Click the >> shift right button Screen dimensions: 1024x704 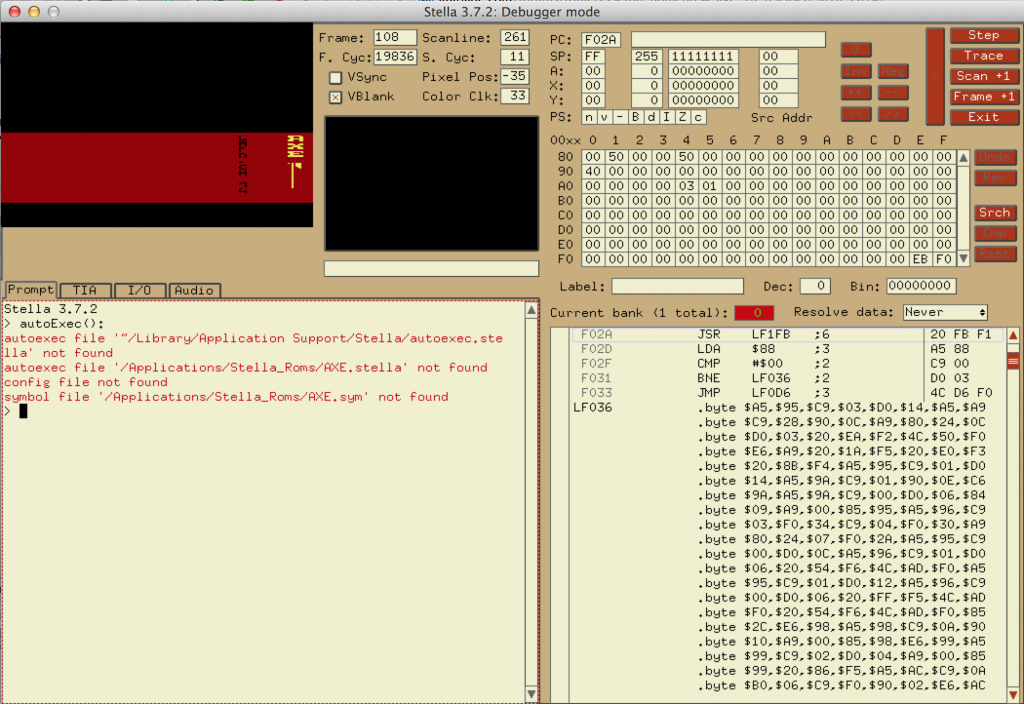[x=893, y=114]
